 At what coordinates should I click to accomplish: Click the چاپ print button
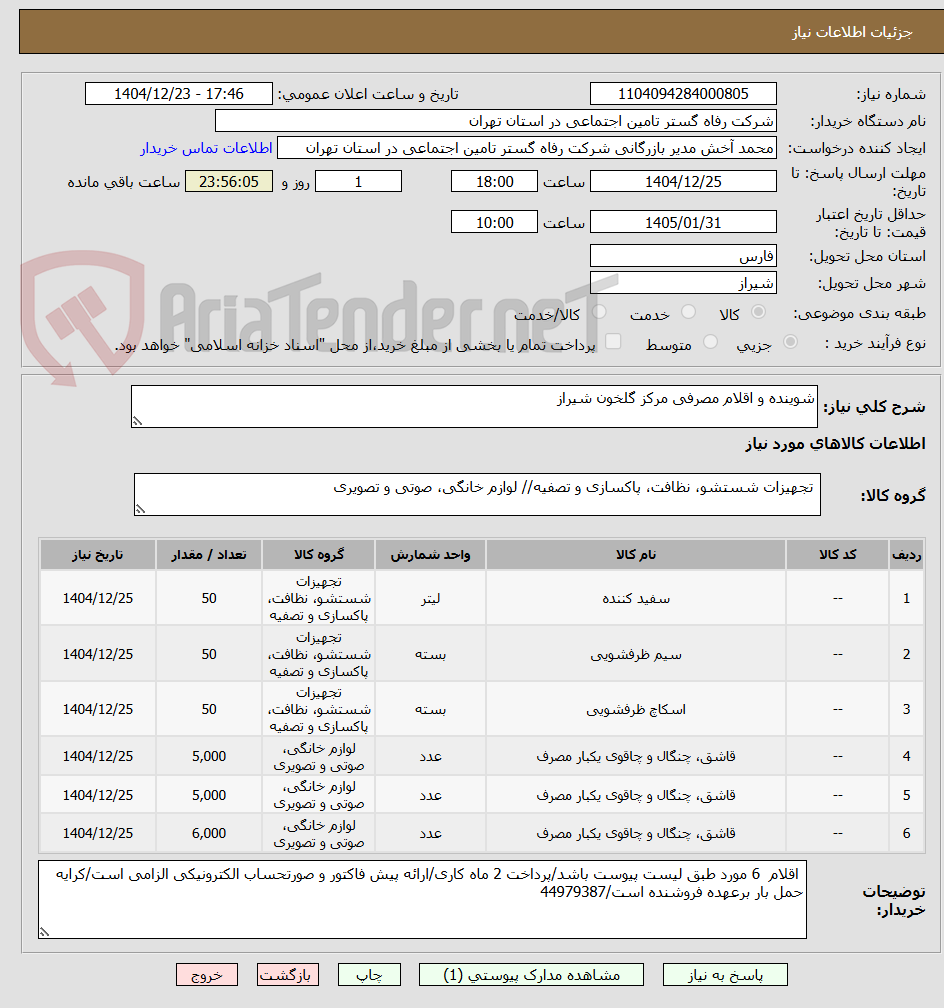[x=369, y=975]
